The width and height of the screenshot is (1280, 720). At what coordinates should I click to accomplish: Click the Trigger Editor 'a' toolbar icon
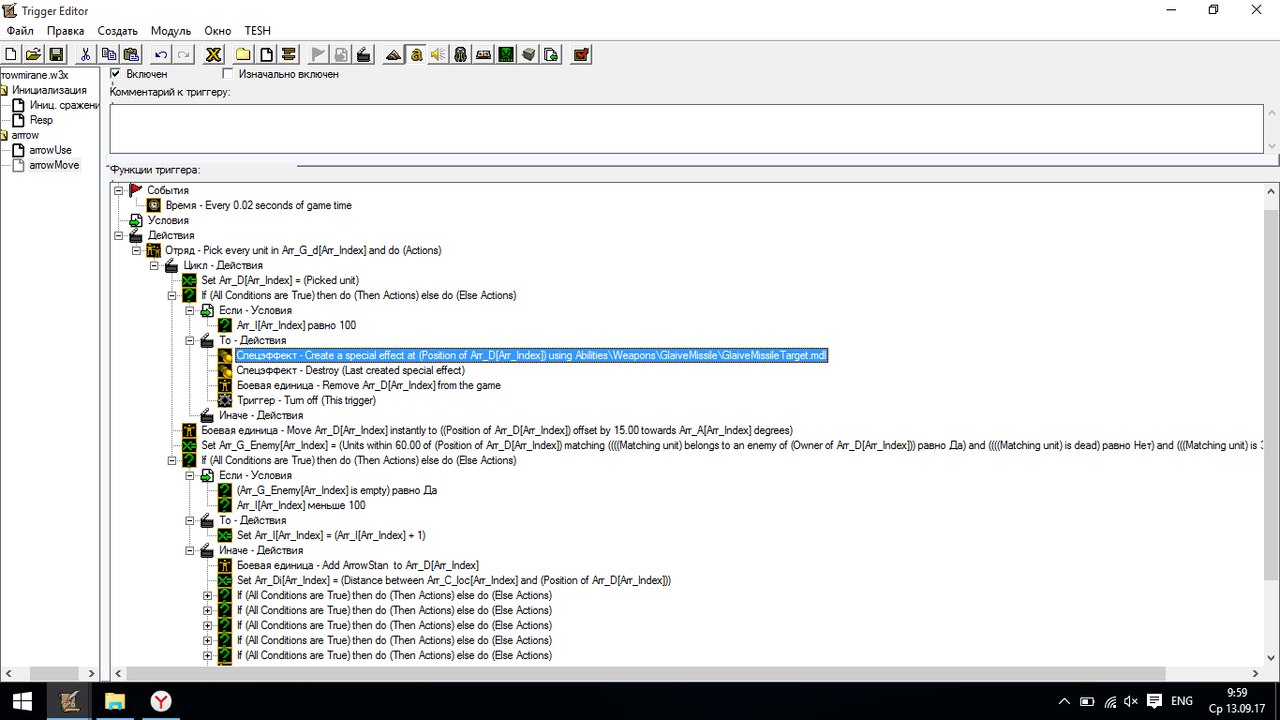416,54
